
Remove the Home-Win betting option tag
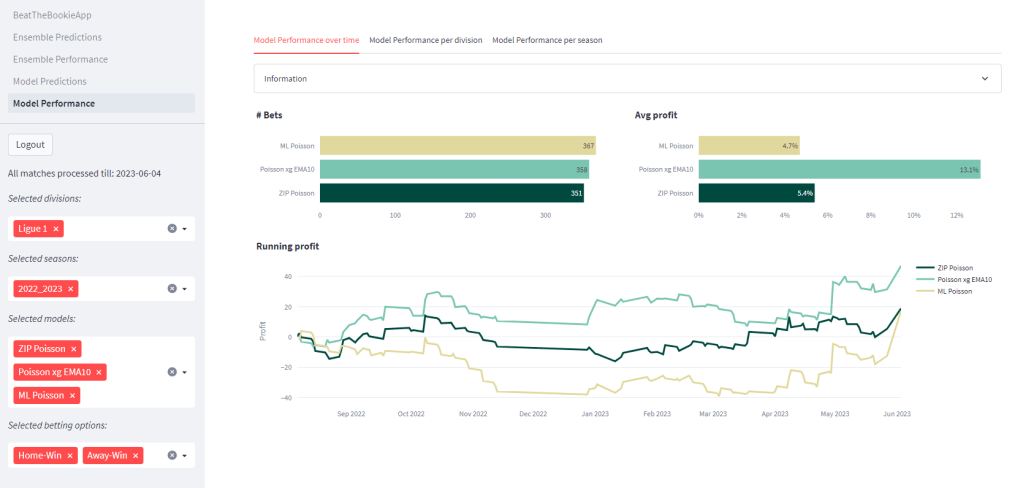click(x=70, y=456)
